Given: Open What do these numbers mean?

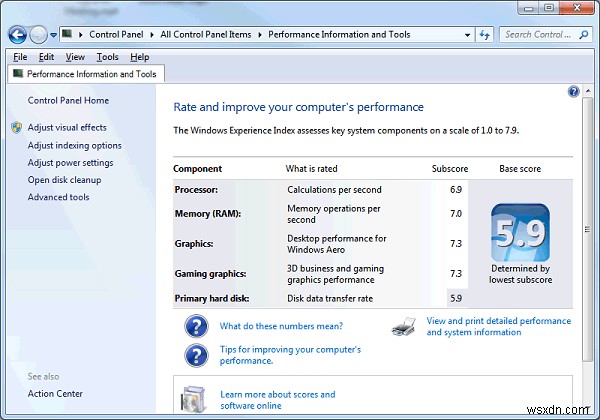Looking at the screenshot, I should coord(281,326).
